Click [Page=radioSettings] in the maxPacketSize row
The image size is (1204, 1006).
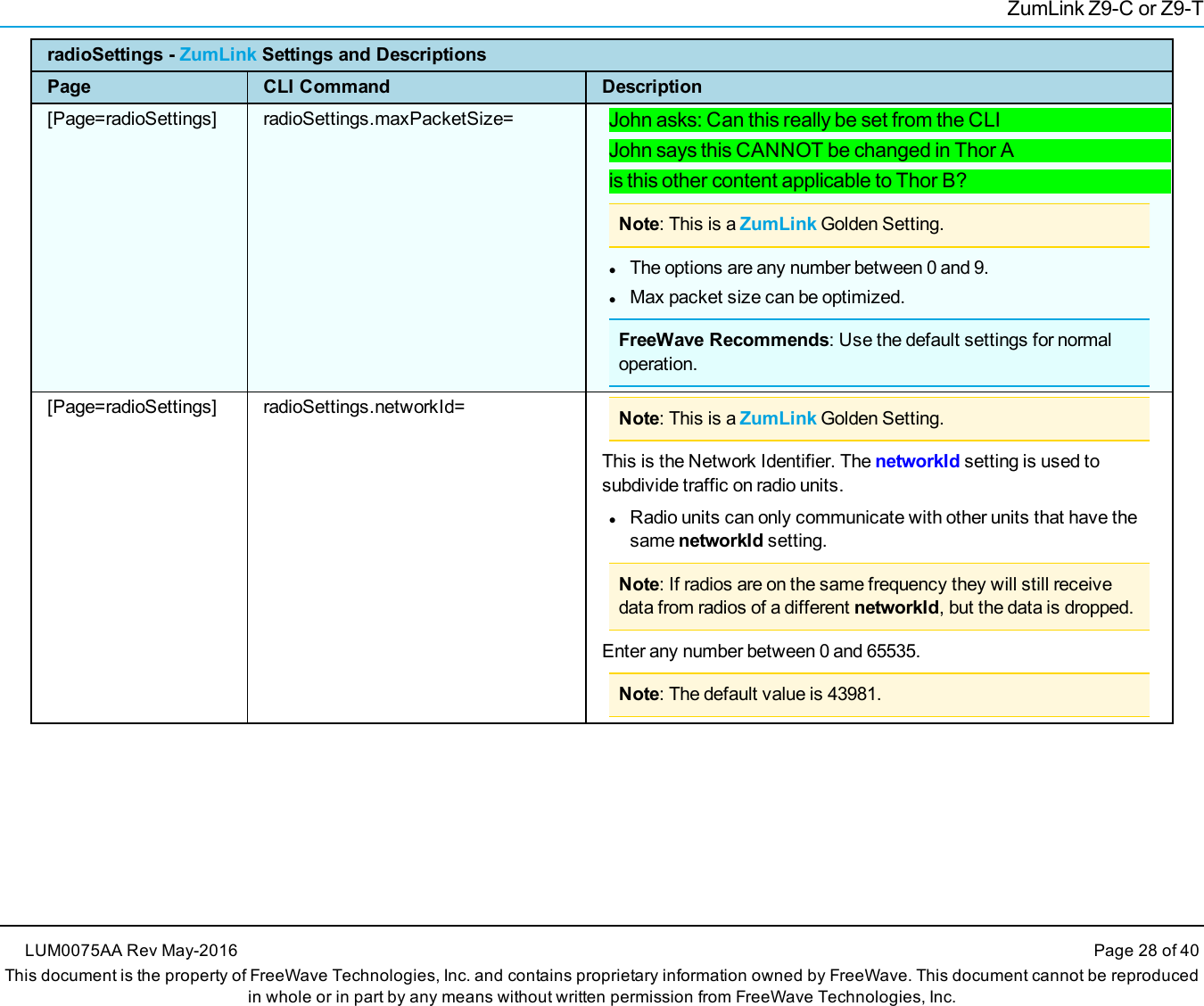[132, 119]
